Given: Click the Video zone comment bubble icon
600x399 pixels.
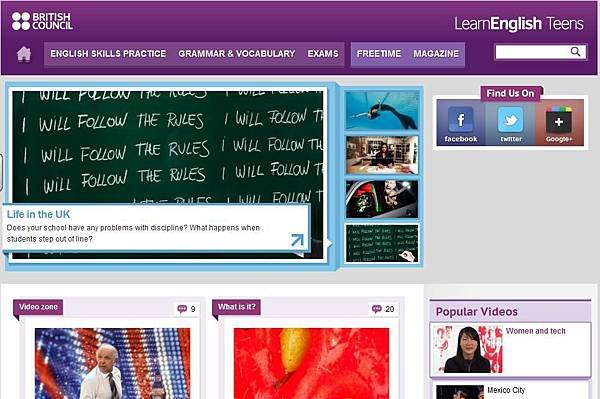Looking at the screenshot, I should coord(182,308).
